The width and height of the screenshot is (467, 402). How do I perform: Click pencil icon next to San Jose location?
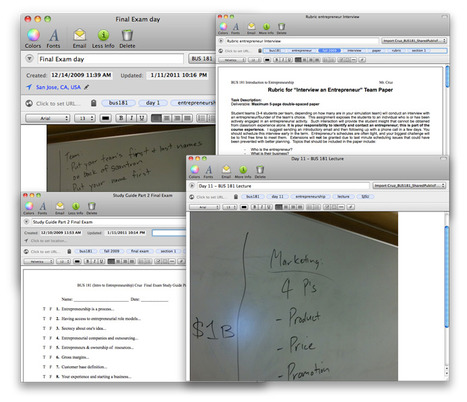[86, 87]
